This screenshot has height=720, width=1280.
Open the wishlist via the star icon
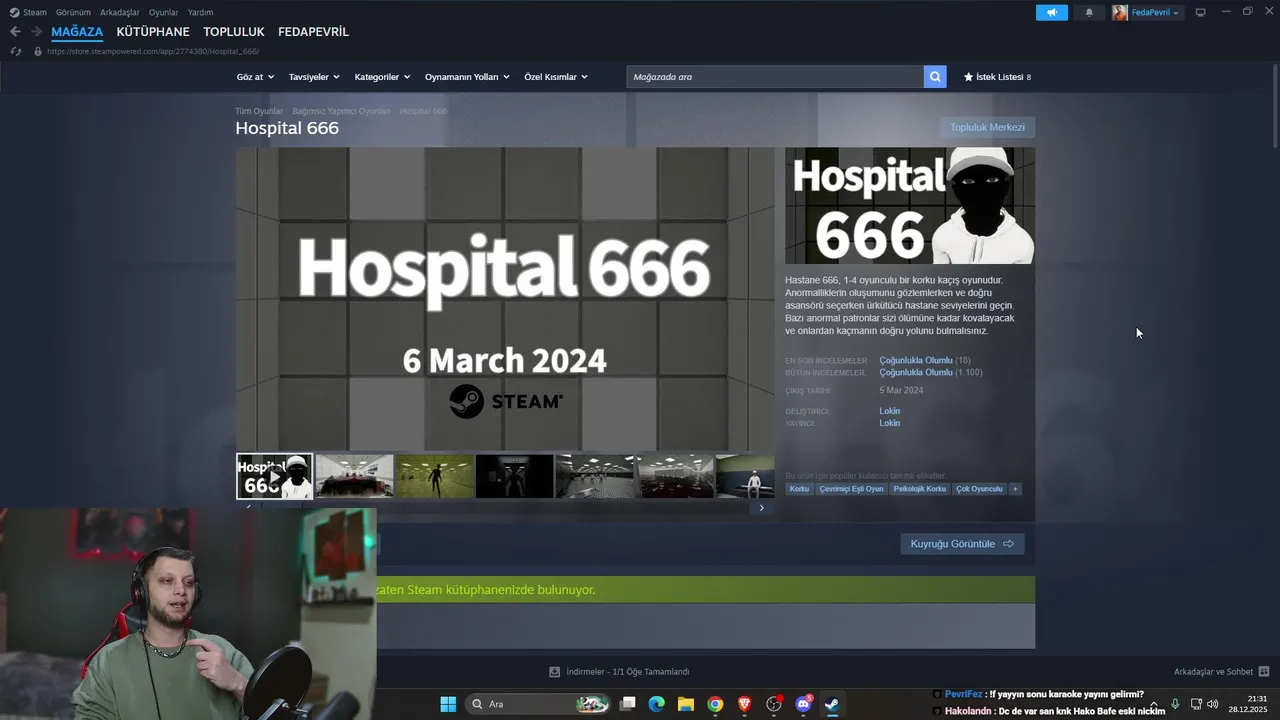pyautogui.click(x=968, y=77)
